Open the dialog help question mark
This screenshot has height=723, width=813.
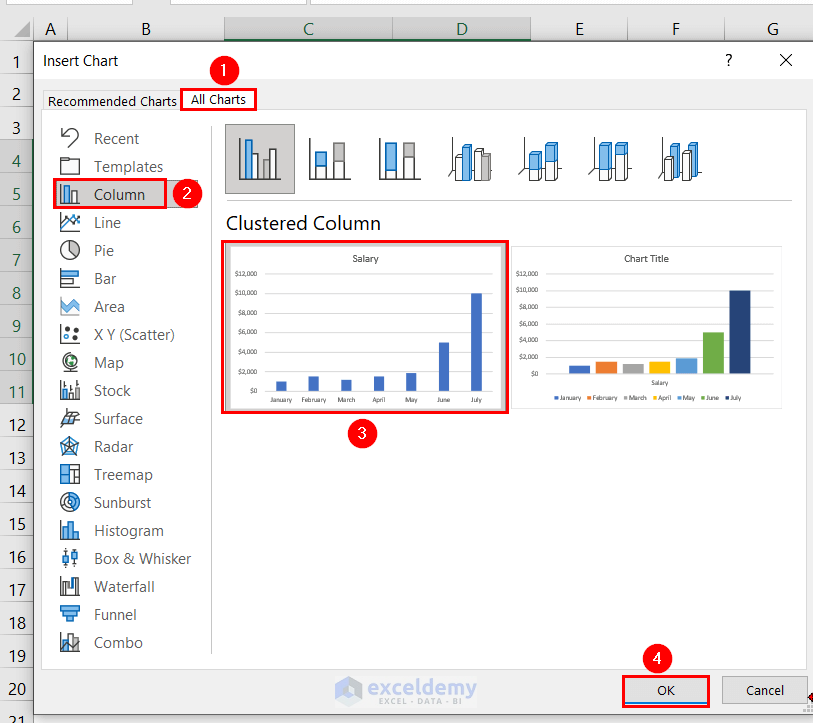(728, 60)
